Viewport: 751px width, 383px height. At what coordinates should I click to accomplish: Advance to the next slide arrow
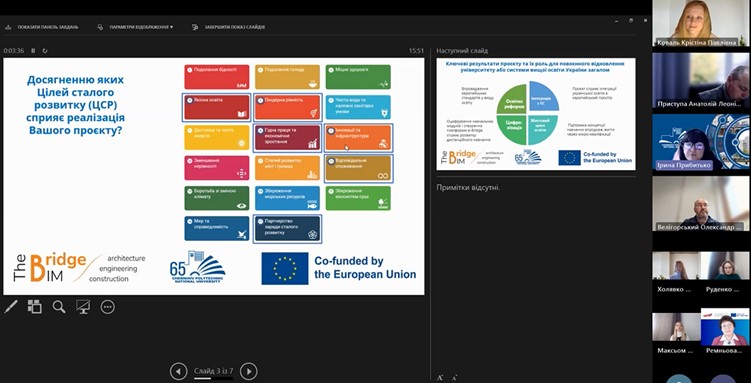click(249, 371)
